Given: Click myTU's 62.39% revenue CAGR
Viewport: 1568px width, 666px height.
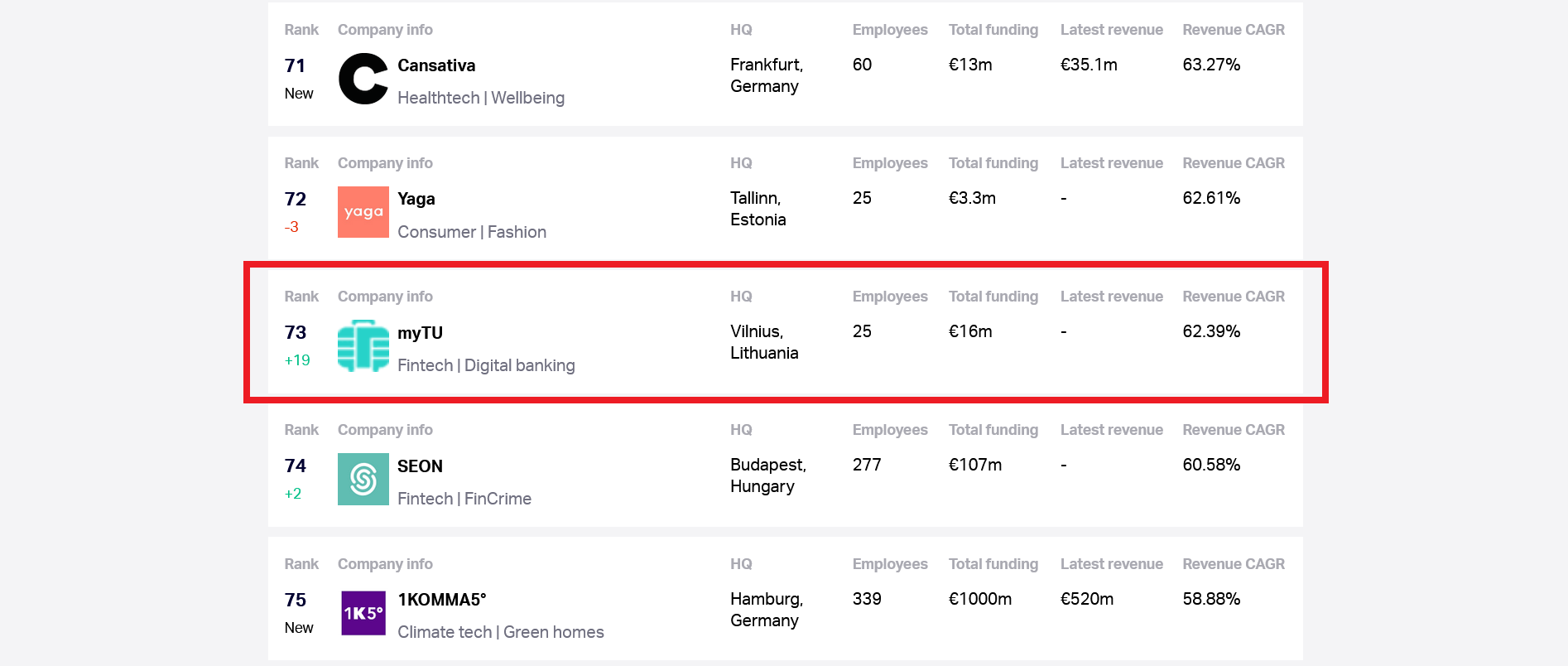Looking at the screenshot, I should (1210, 331).
